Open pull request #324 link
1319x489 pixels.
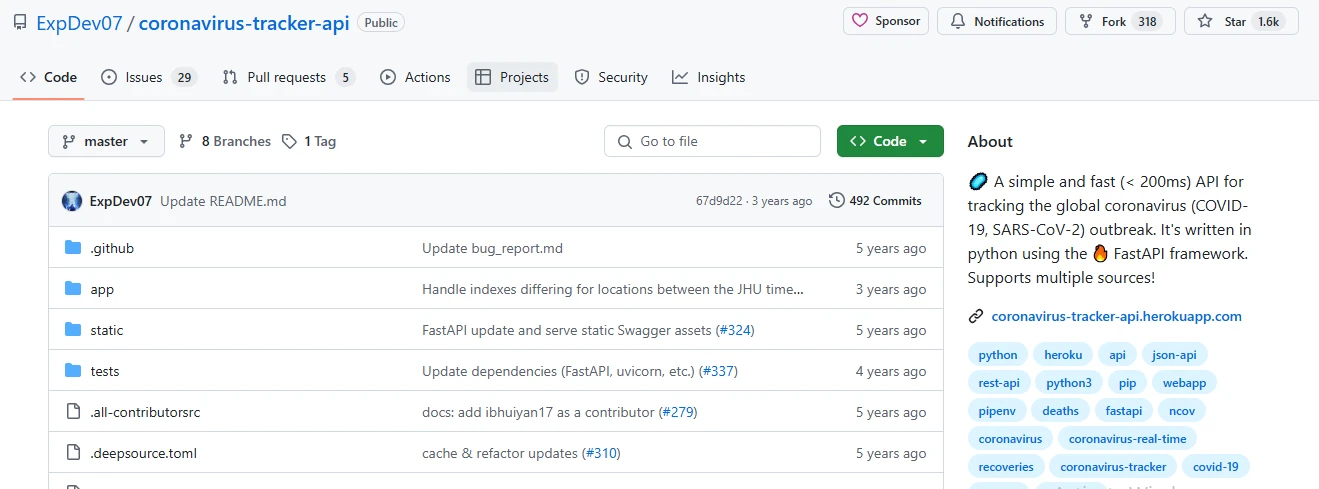point(735,330)
